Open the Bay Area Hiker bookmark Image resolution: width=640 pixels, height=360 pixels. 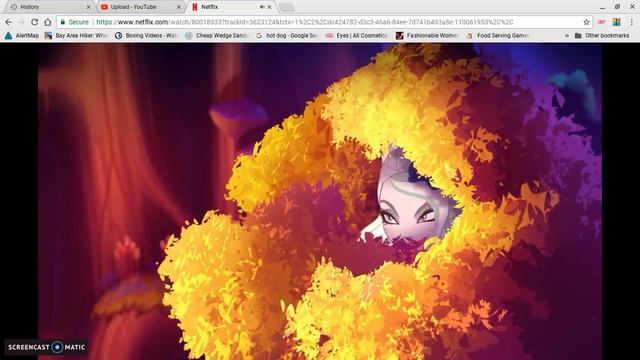(76, 36)
